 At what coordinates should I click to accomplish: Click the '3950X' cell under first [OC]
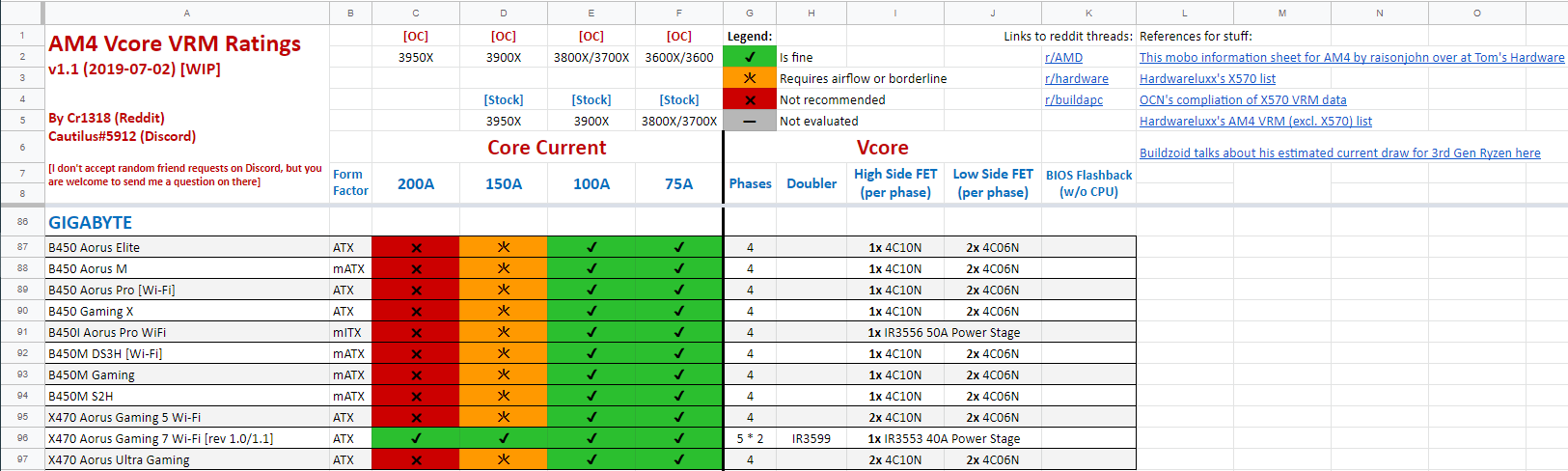[x=416, y=58]
